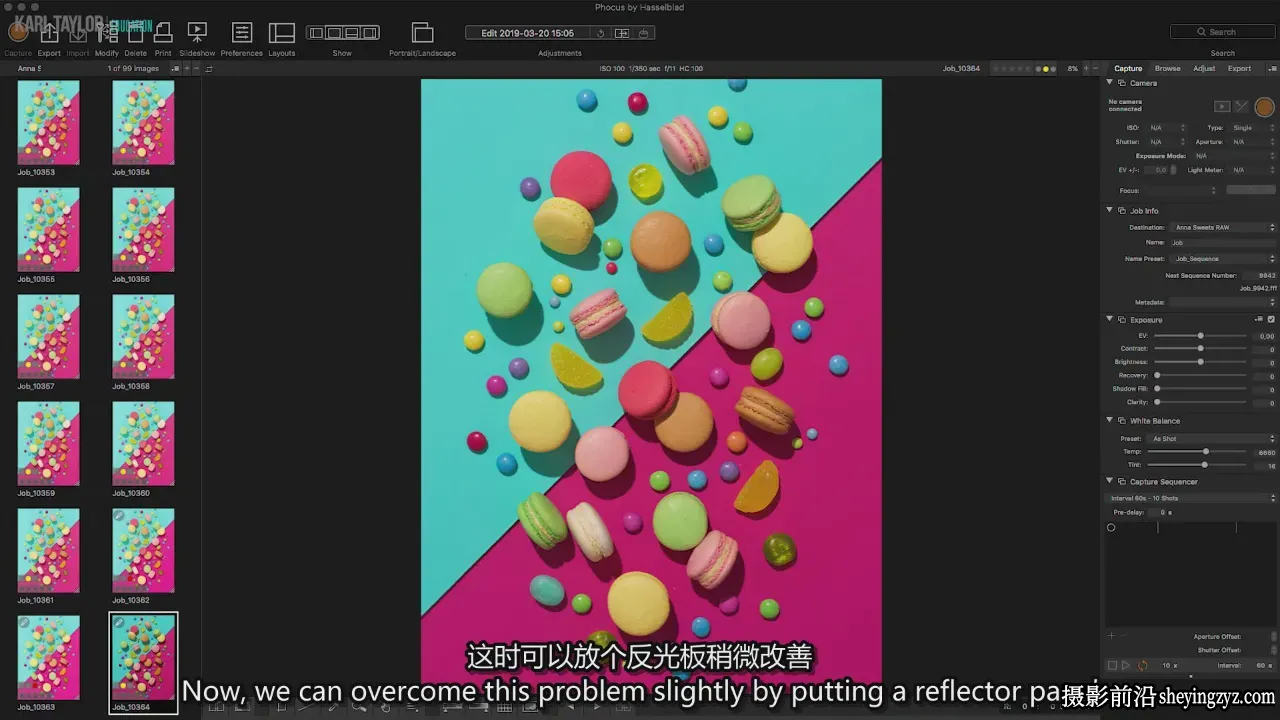
Task: Click the Delete toolbar icon
Action: coord(135,33)
